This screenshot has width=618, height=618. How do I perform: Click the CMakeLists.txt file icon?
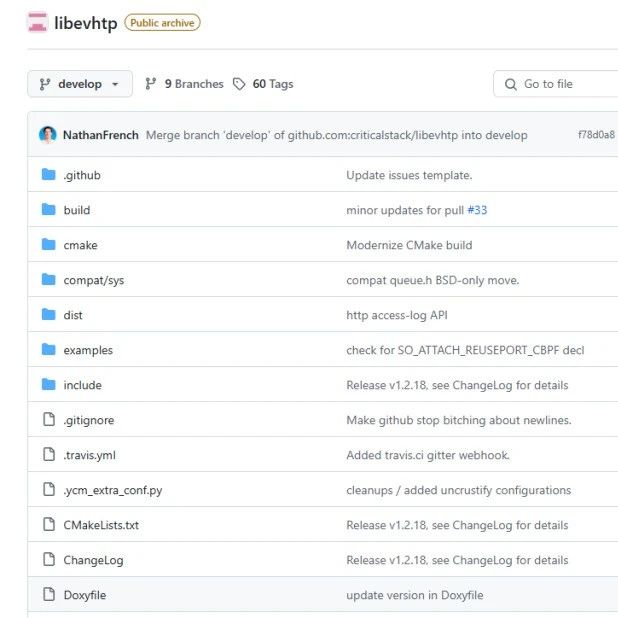[x=49, y=525]
